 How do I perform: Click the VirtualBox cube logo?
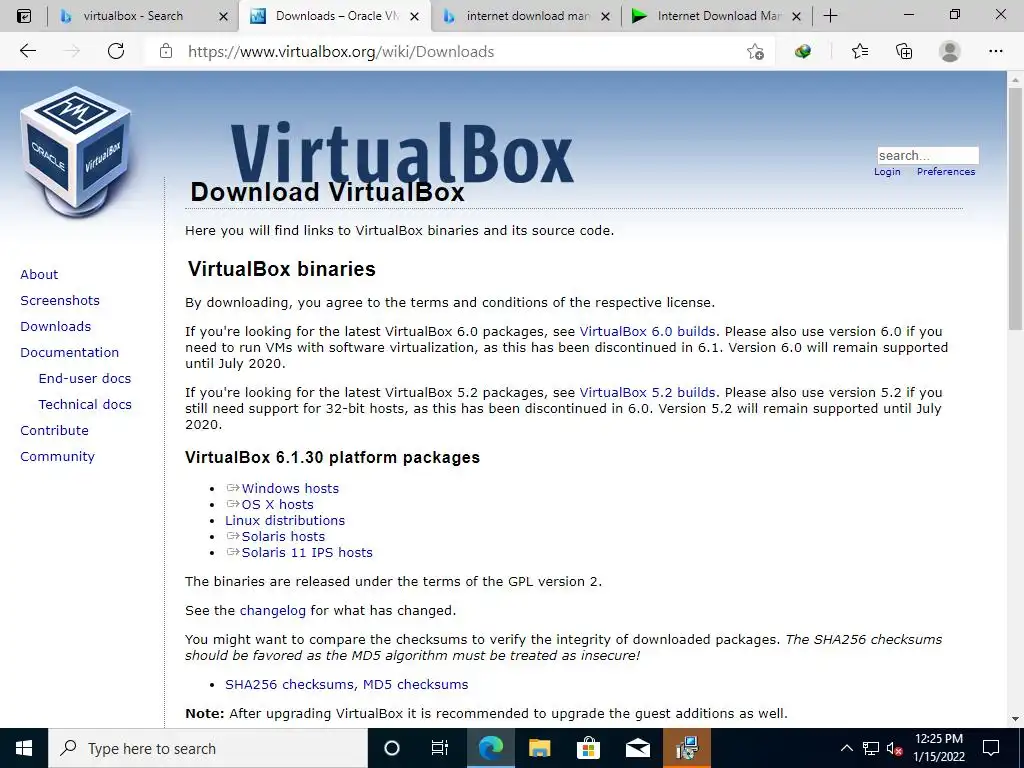(76, 152)
